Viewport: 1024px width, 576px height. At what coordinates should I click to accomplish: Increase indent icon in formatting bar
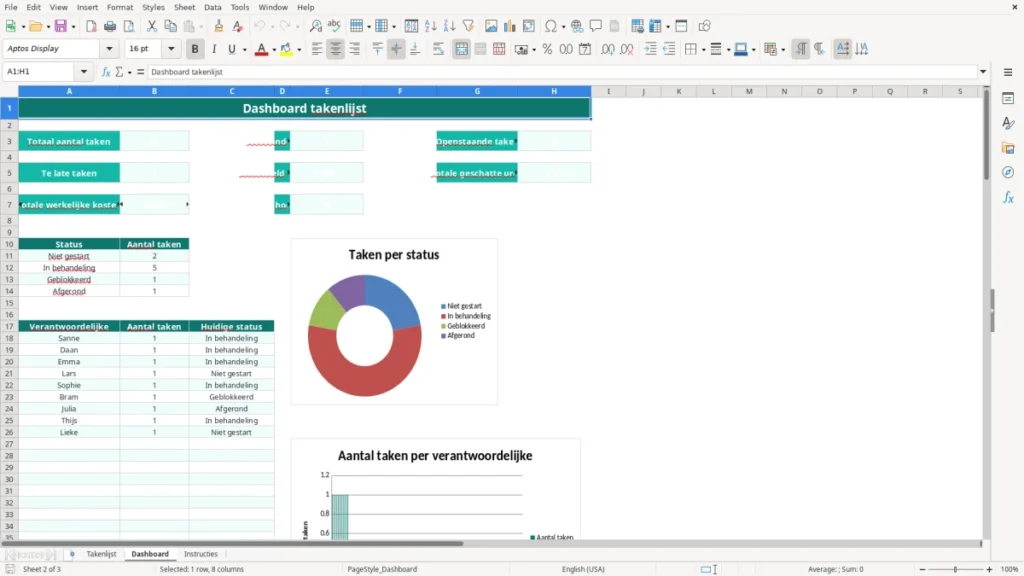pos(650,49)
